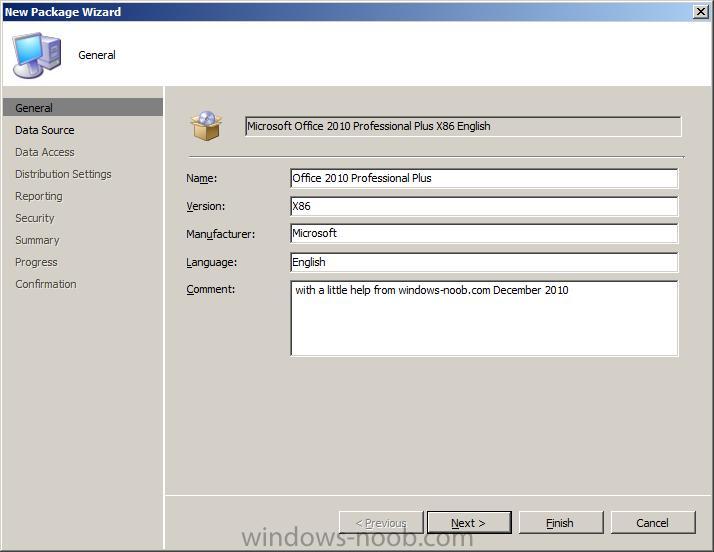
Task: Click the Confirmation step
Action: (46, 284)
